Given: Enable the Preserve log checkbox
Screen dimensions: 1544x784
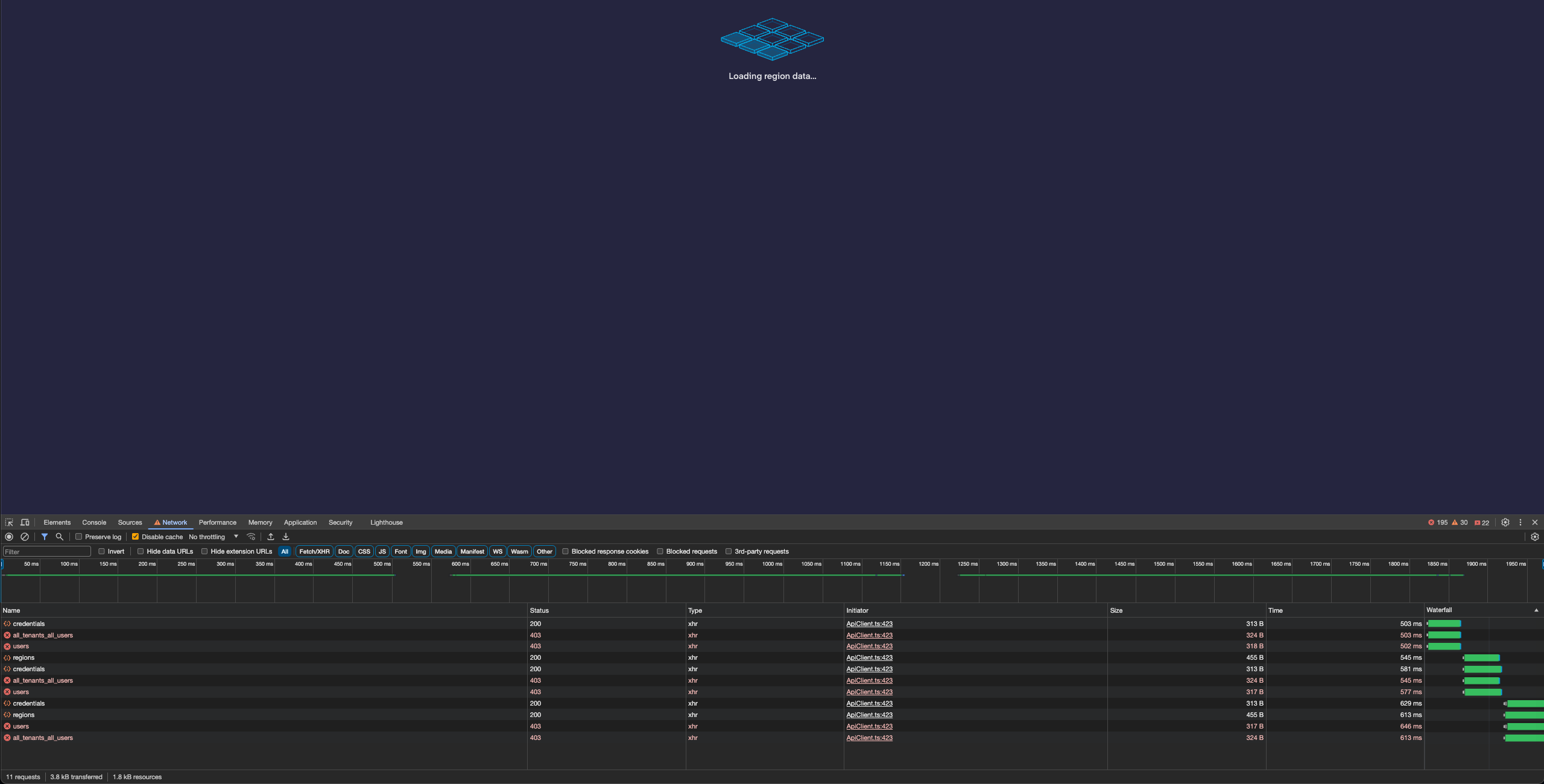Looking at the screenshot, I should pos(78,537).
